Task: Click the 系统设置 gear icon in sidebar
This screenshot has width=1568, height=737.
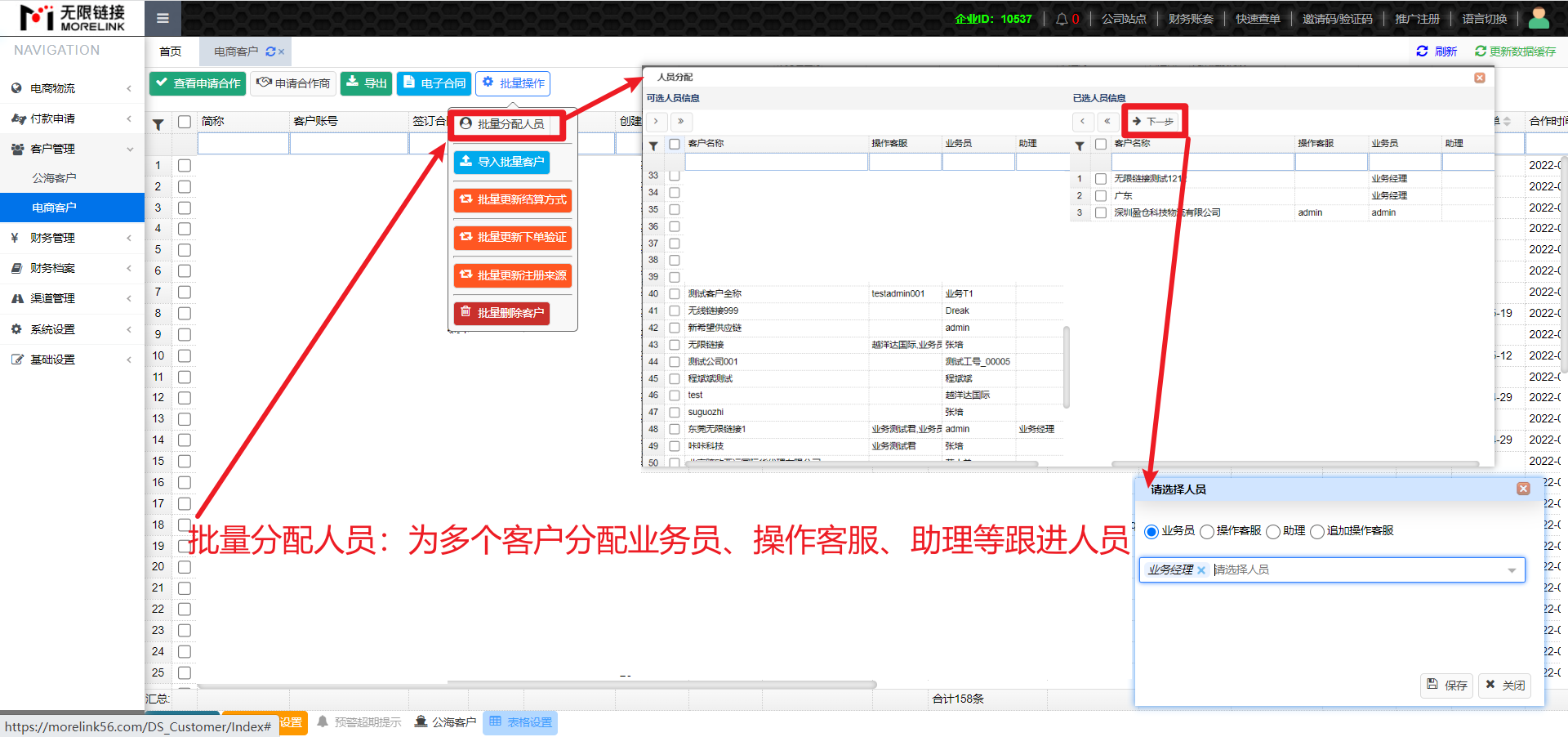Action: pos(16,328)
